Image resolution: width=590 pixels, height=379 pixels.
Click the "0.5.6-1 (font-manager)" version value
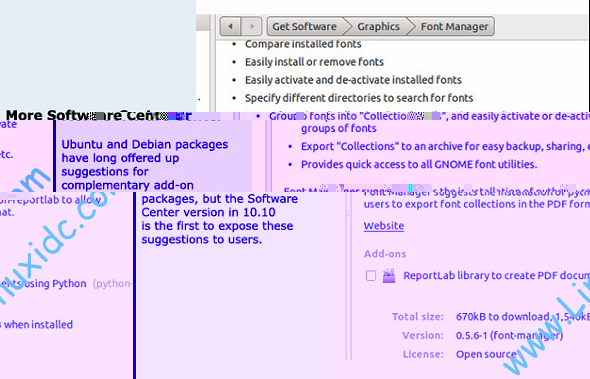509,335
